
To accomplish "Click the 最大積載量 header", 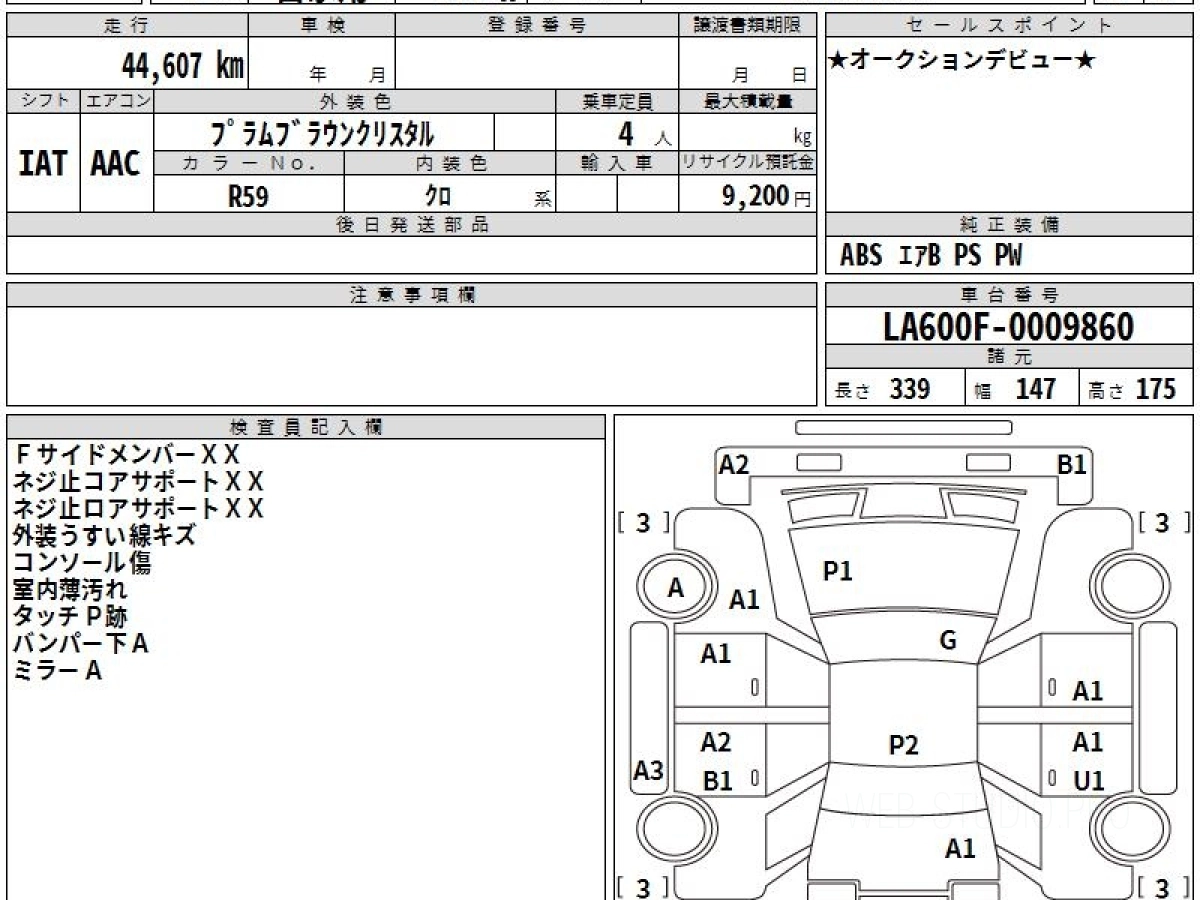I will point(748,101).
